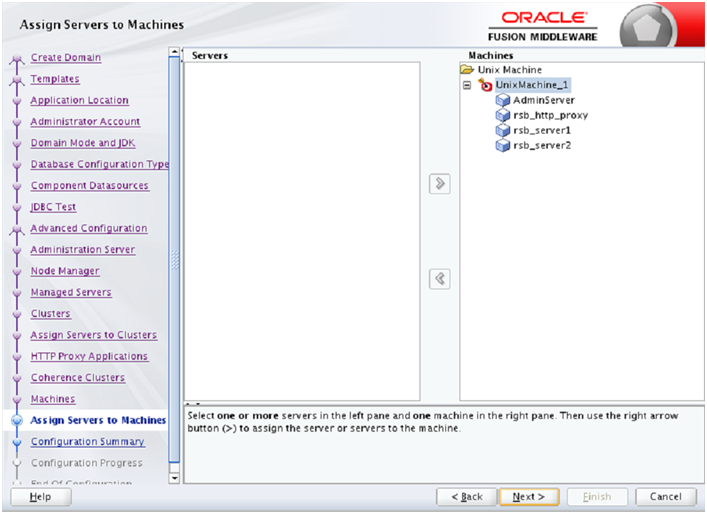Click the rsb_http_proxy cube icon
This screenshot has width=707, height=514.
click(x=503, y=115)
